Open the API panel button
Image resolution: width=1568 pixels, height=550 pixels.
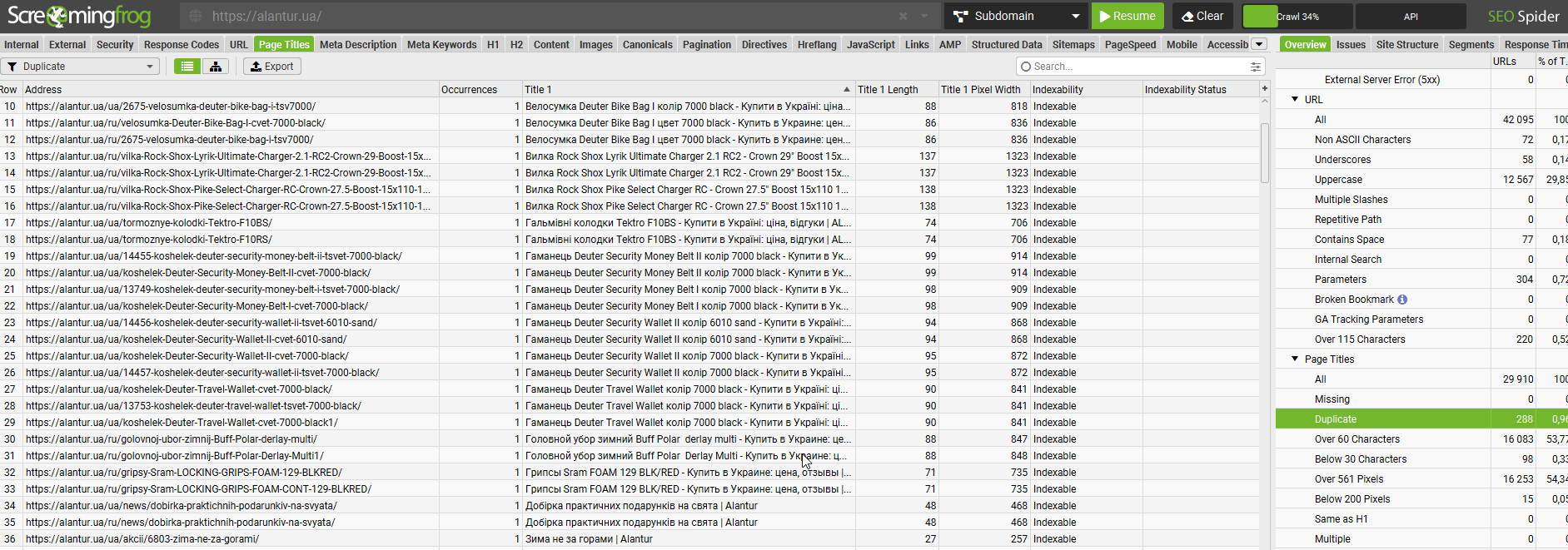pyautogui.click(x=1411, y=16)
